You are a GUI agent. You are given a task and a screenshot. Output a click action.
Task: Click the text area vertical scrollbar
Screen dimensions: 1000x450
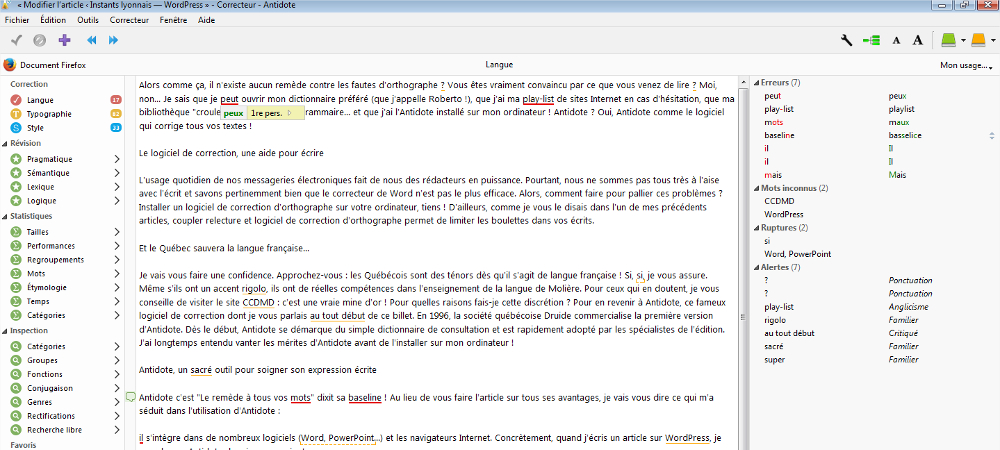tap(743, 263)
